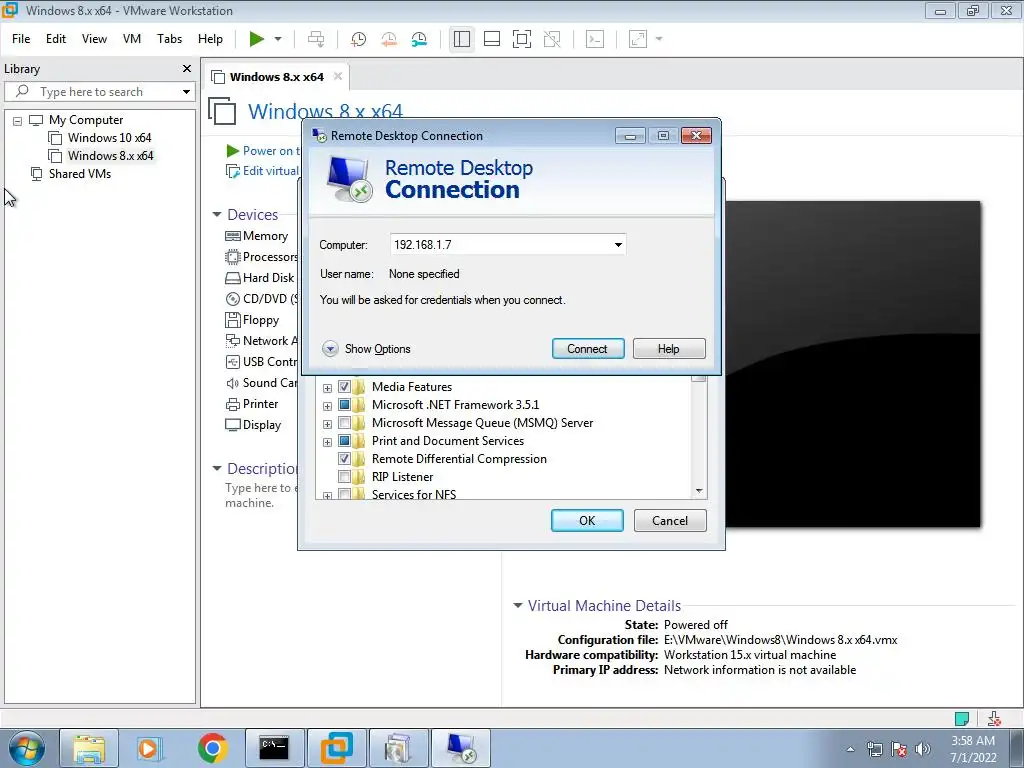Image resolution: width=1024 pixels, height=768 pixels.
Task: Select the Network Adapter device icon
Action: pyautogui.click(x=232, y=341)
